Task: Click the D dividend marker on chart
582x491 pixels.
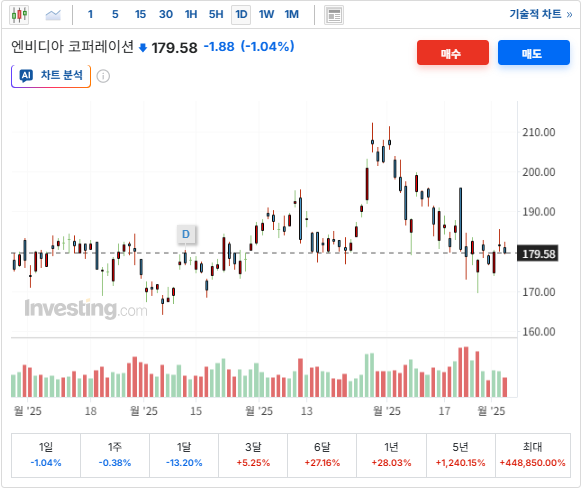Action: click(186, 234)
